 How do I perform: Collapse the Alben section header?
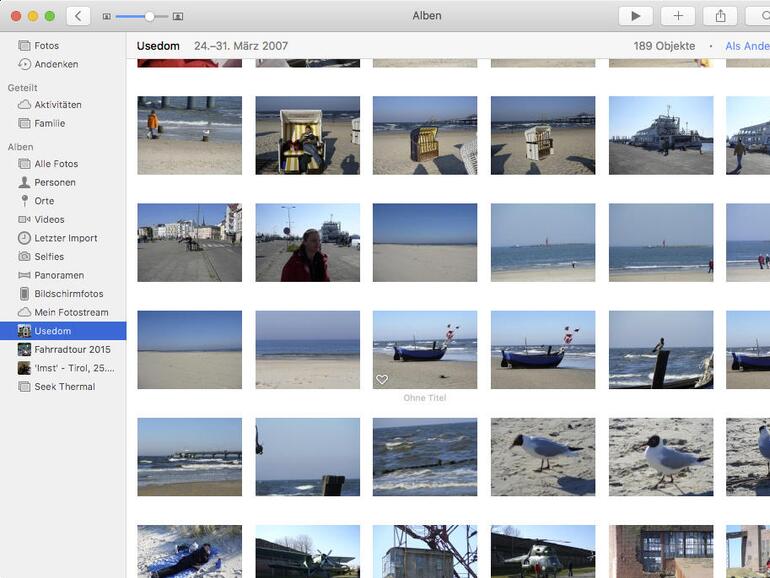click(x=21, y=147)
